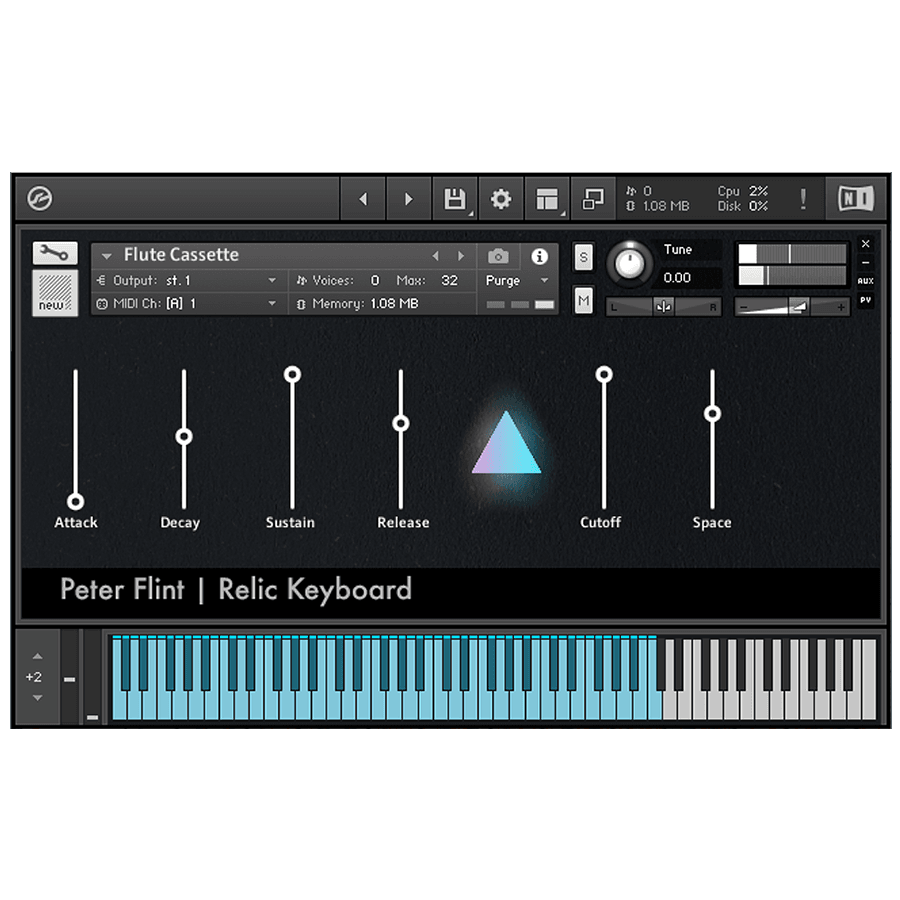This screenshot has height=900, width=900.
Task: Open the Output st. 1 dropdown
Action: [188, 280]
